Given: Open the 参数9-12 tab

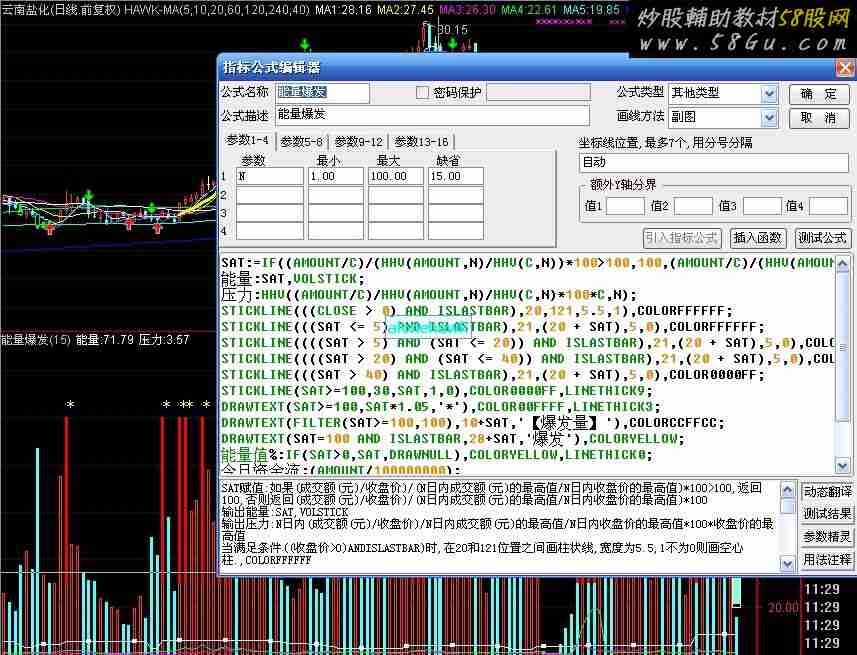Looking at the screenshot, I should [358, 141].
